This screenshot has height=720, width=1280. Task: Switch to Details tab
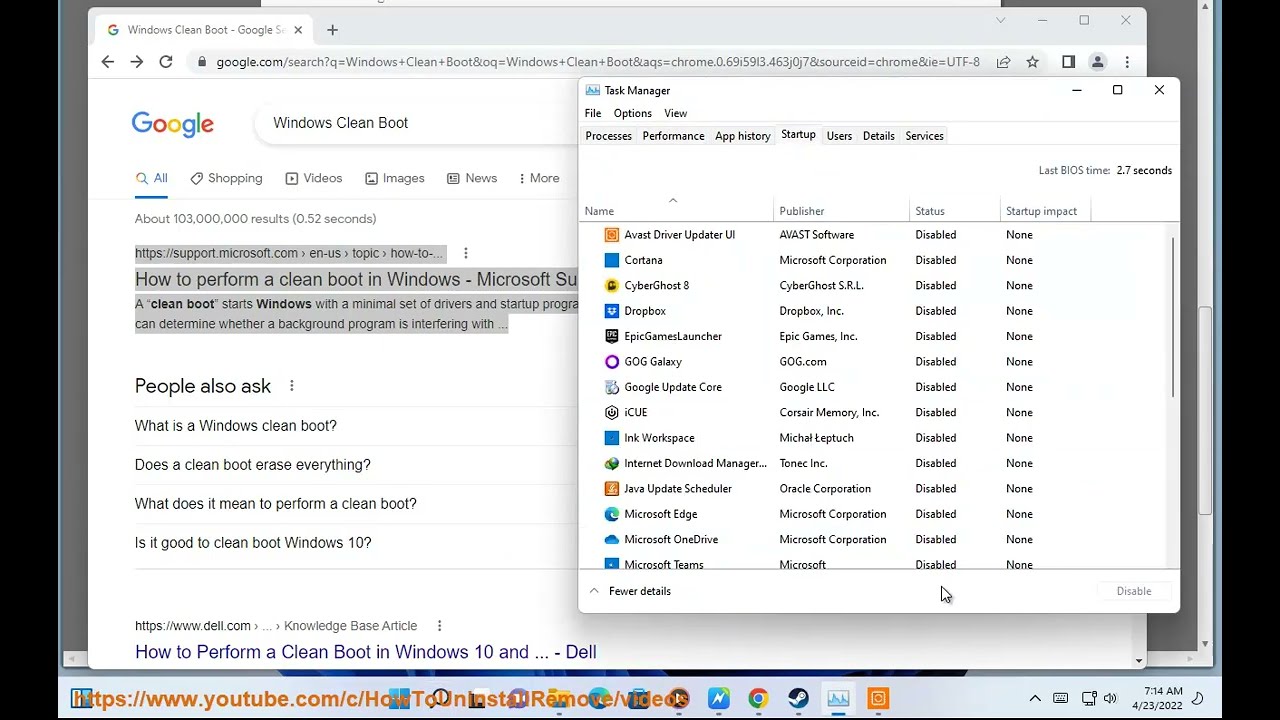pos(878,136)
